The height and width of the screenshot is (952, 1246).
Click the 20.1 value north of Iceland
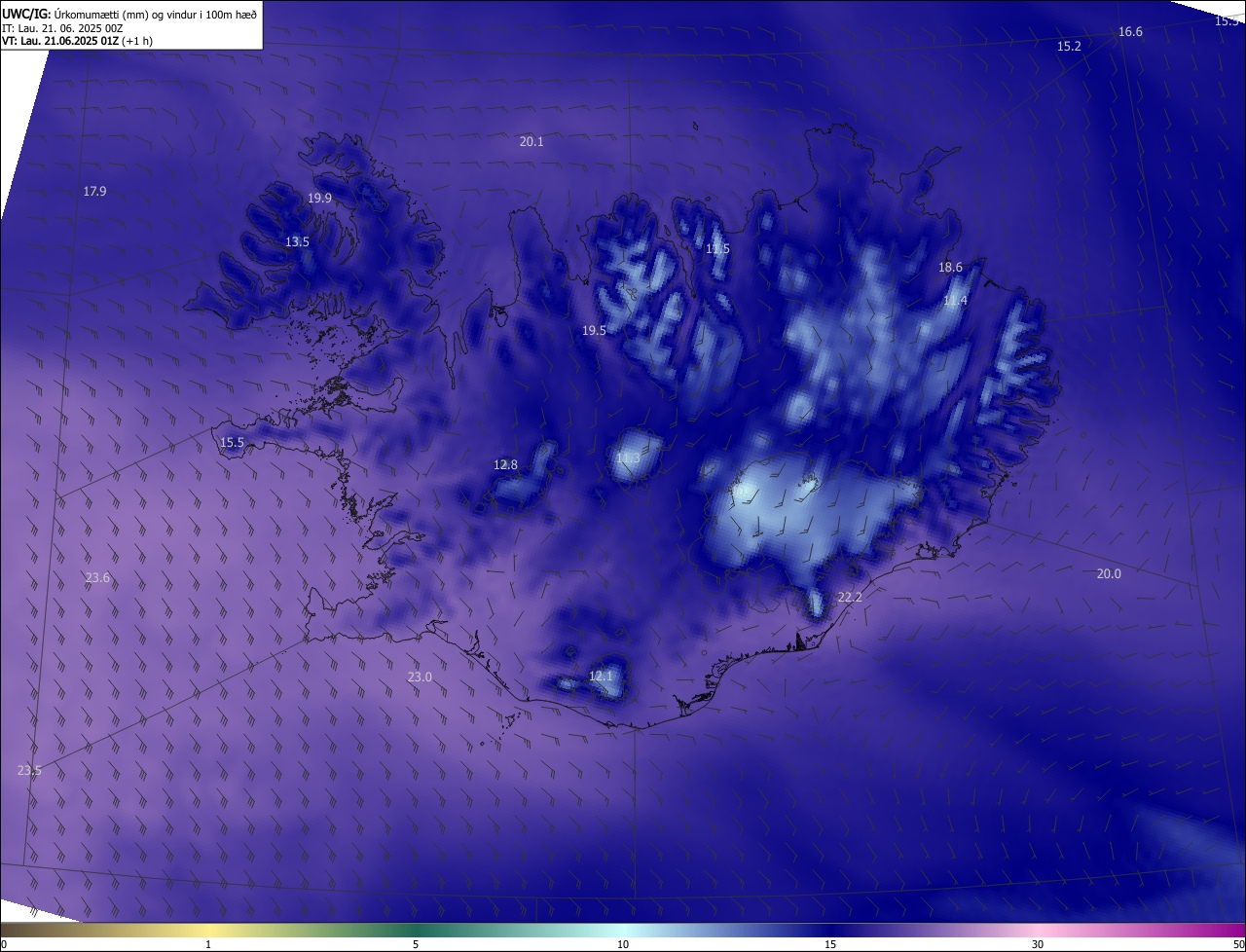click(x=531, y=142)
